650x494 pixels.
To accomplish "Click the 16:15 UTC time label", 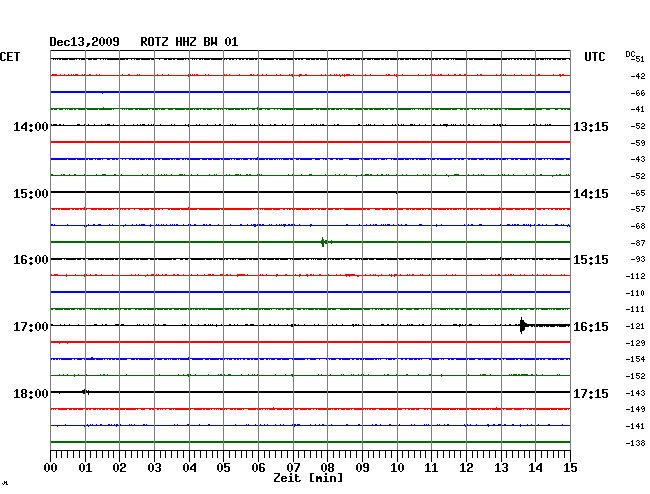I will [x=591, y=327].
